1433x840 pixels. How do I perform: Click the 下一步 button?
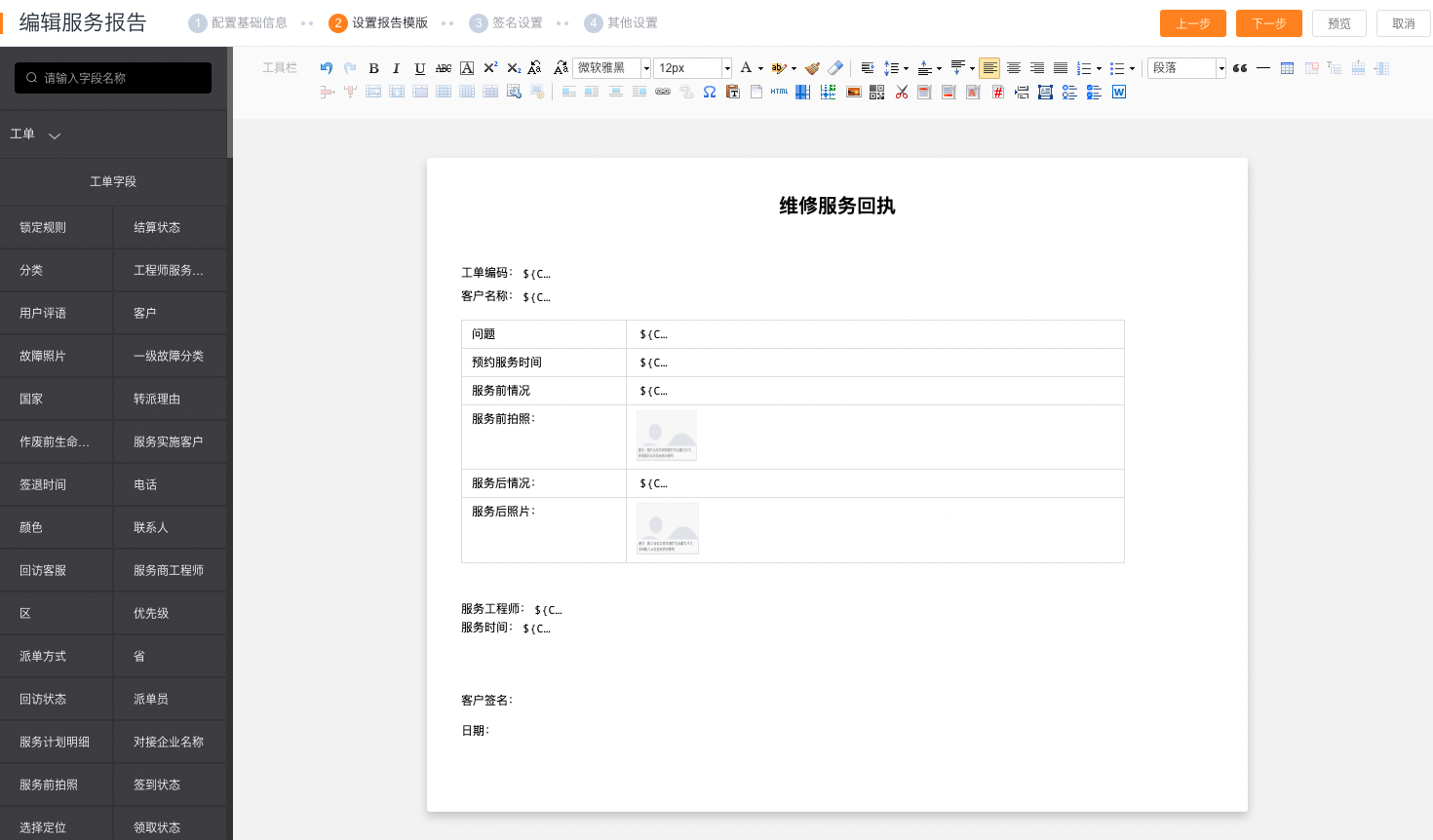pyautogui.click(x=1269, y=23)
